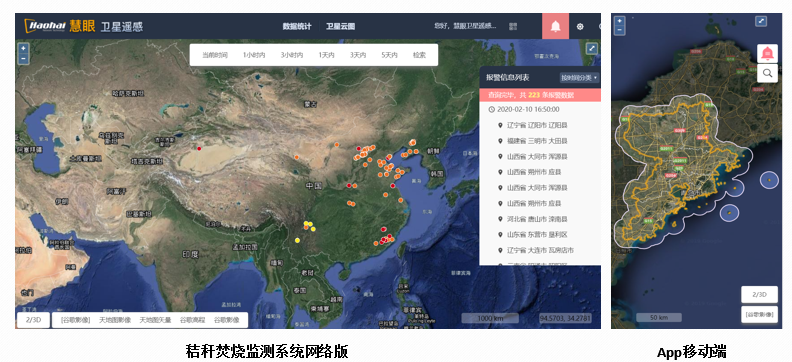This screenshot has height=362, width=792.
Task: Select alarm 辽宁省 大连市 瓦房店市
Action: [x=540, y=250]
